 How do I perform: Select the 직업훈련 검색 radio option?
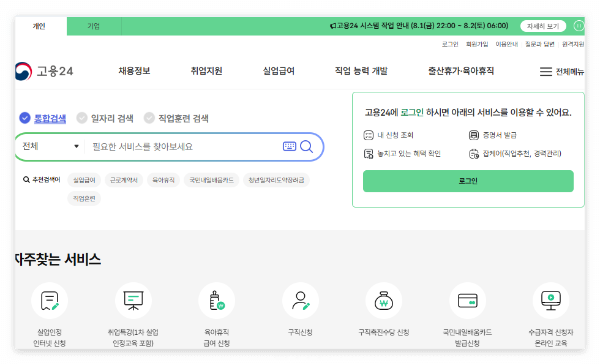tap(149, 118)
